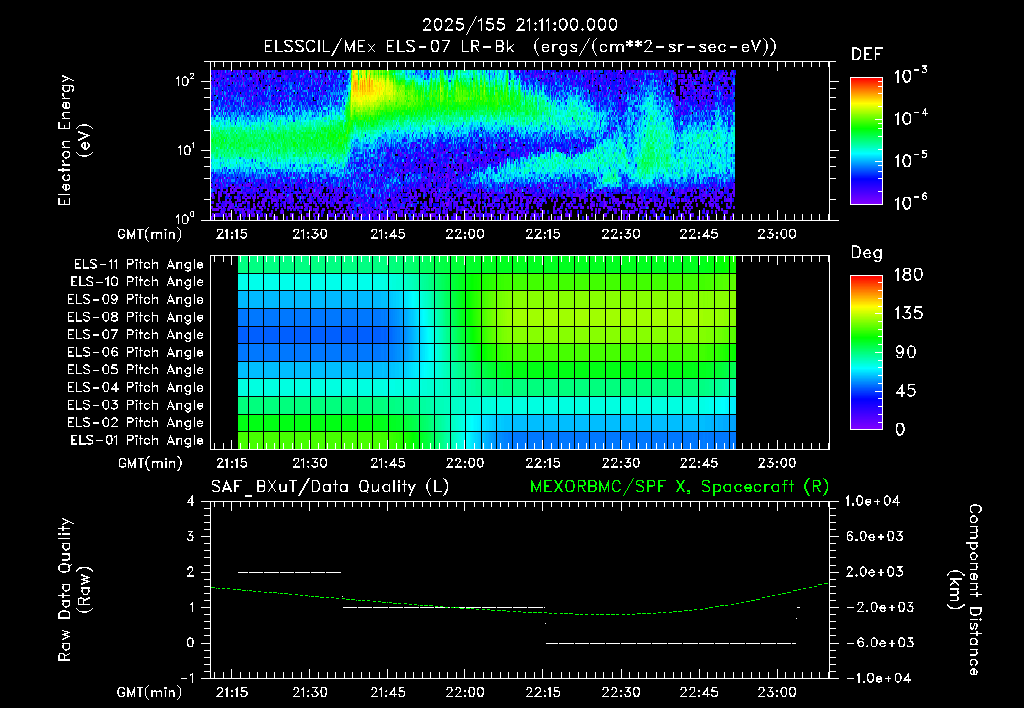The width and height of the screenshot is (1024, 708).
Task: Click the 'DEF' legend label
Action: pos(867,55)
